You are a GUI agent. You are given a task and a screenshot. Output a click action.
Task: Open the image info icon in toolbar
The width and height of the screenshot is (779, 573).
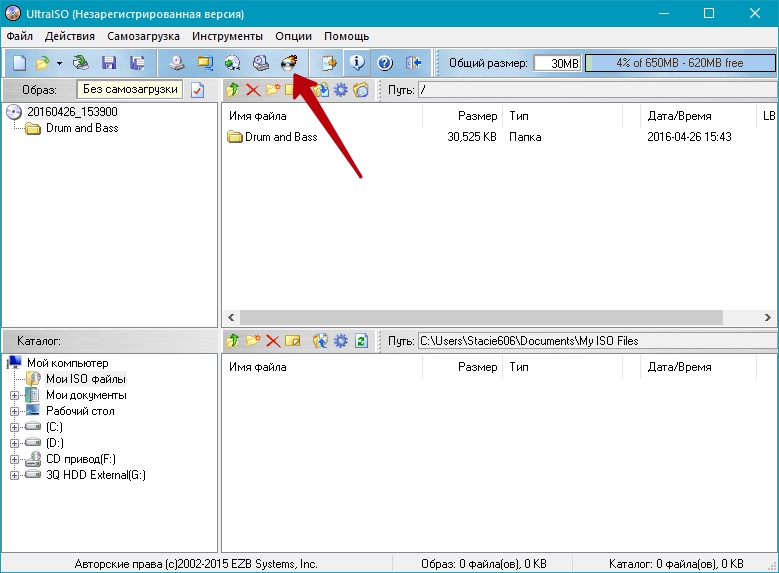[x=356, y=63]
